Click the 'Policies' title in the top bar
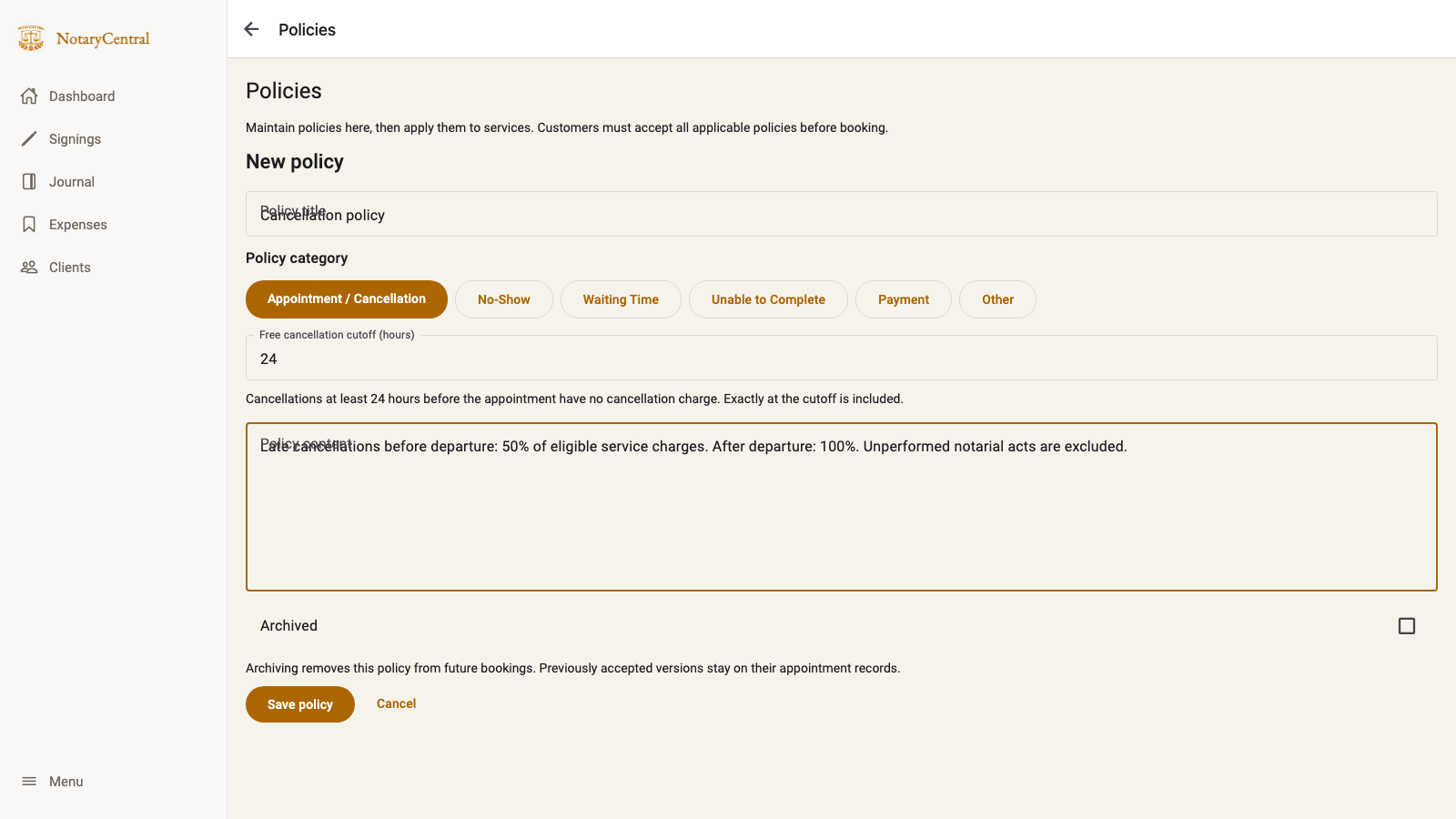Viewport: 1456px width, 819px height. 307,30
